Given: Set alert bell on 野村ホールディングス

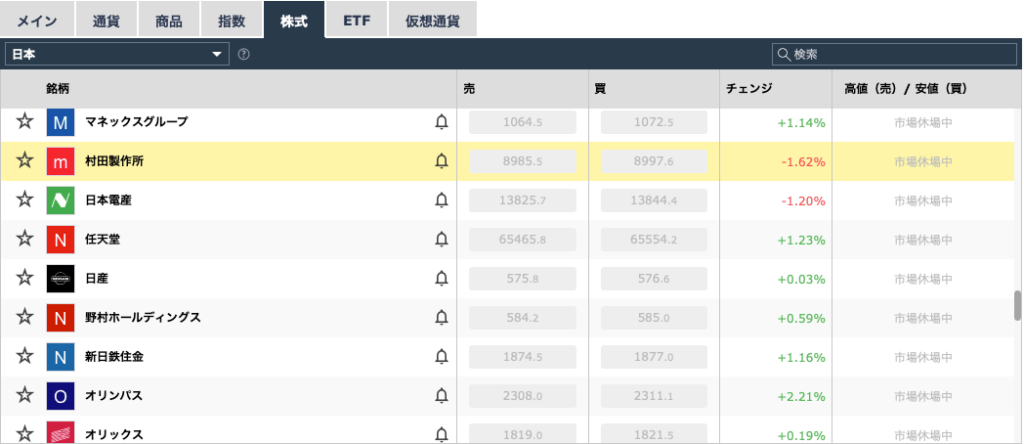Looking at the screenshot, I should [x=441, y=318].
